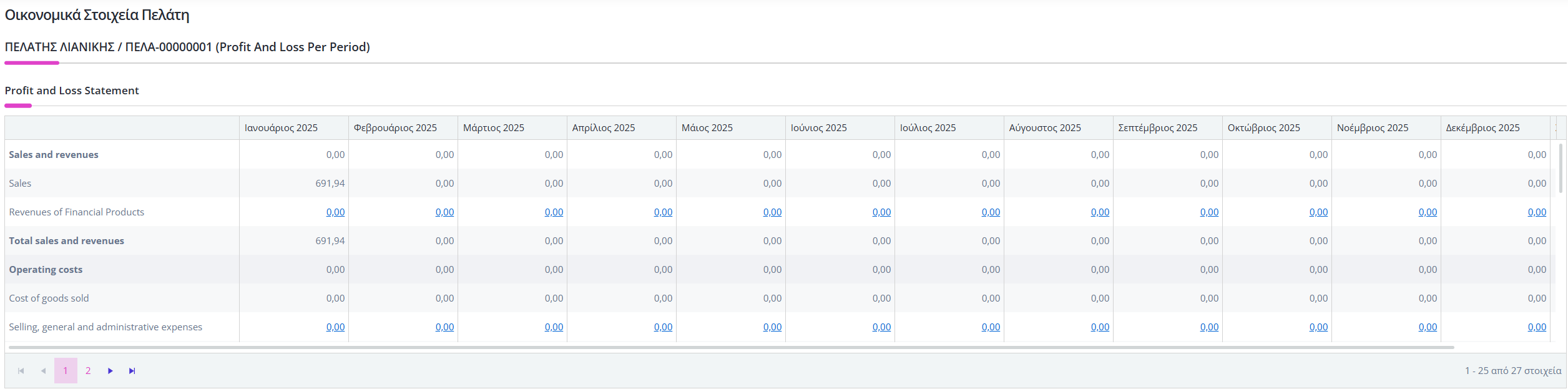Switch to page 2 in the pager
This screenshot has height=389, width=1568.
click(x=88, y=371)
